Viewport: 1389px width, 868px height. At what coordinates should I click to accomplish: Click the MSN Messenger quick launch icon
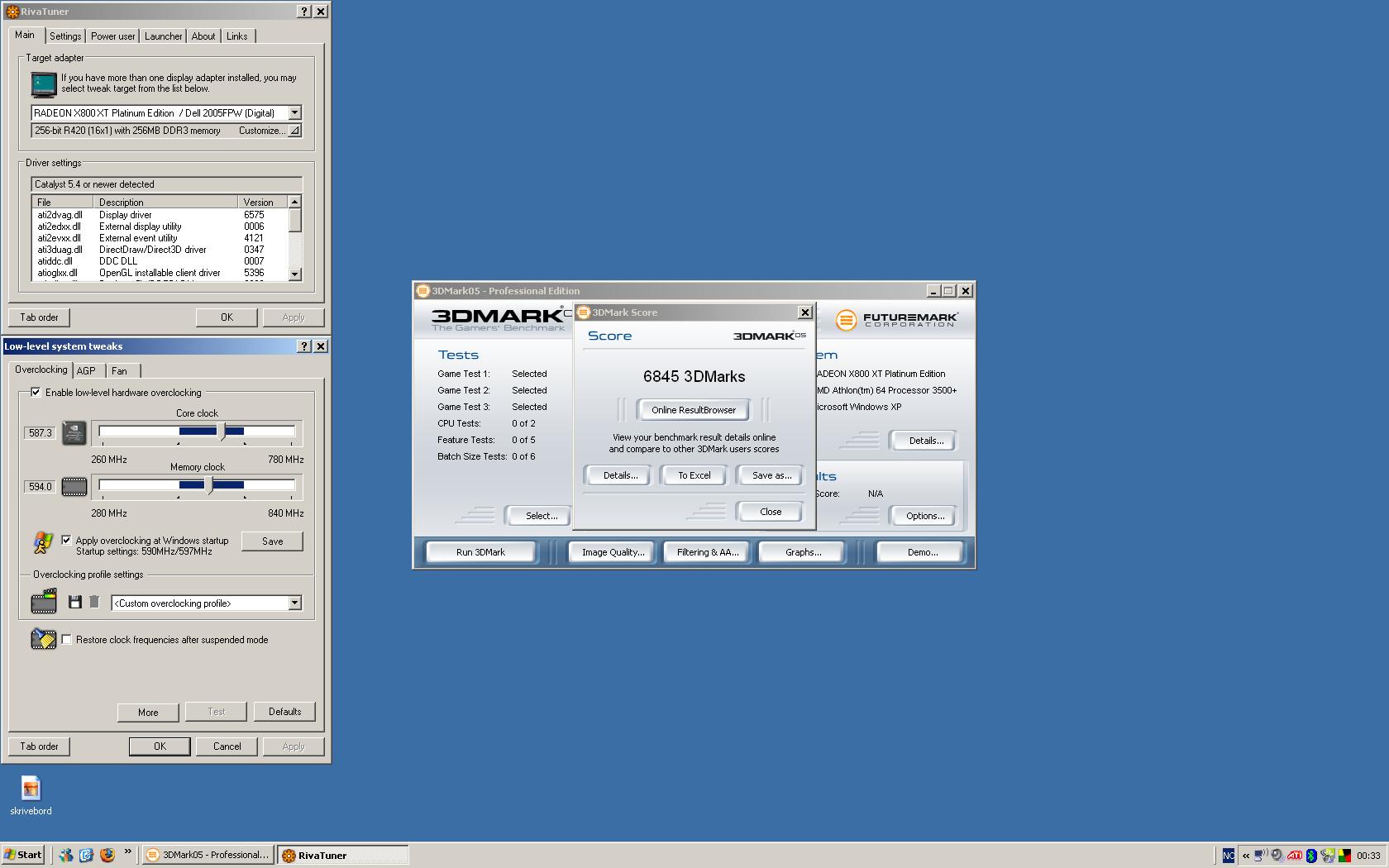[66, 855]
